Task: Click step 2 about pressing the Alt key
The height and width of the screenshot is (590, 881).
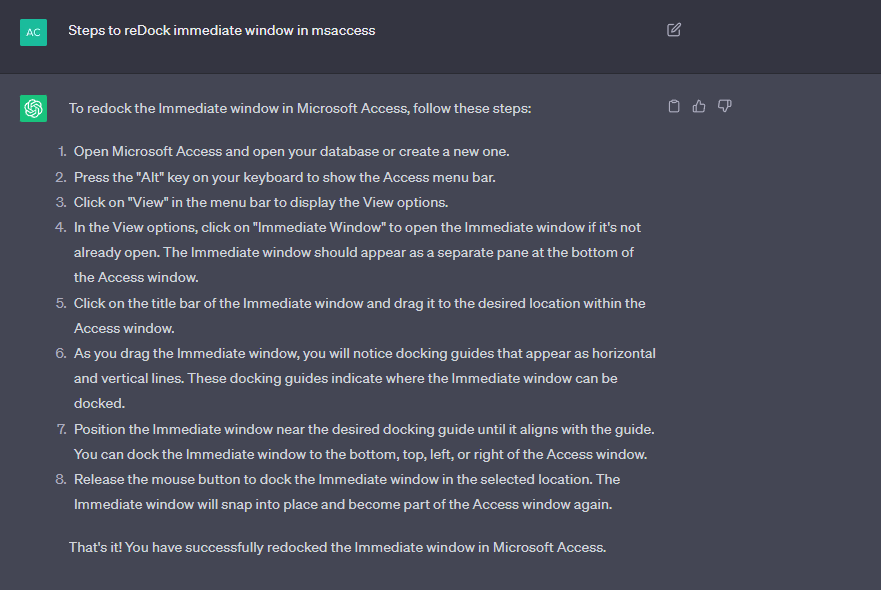Action: click(x=284, y=177)
